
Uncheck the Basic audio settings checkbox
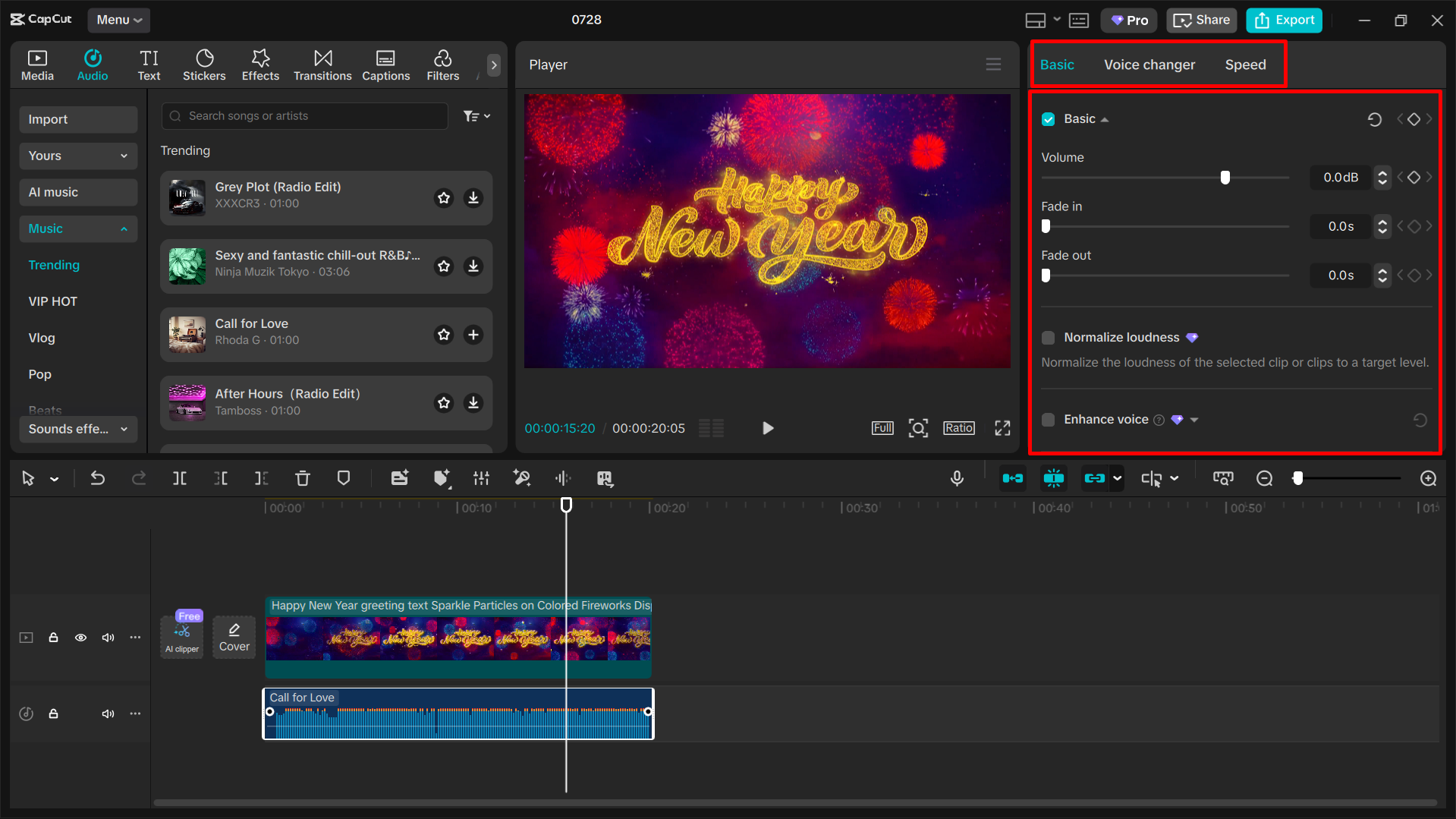tap(1048, 118)
